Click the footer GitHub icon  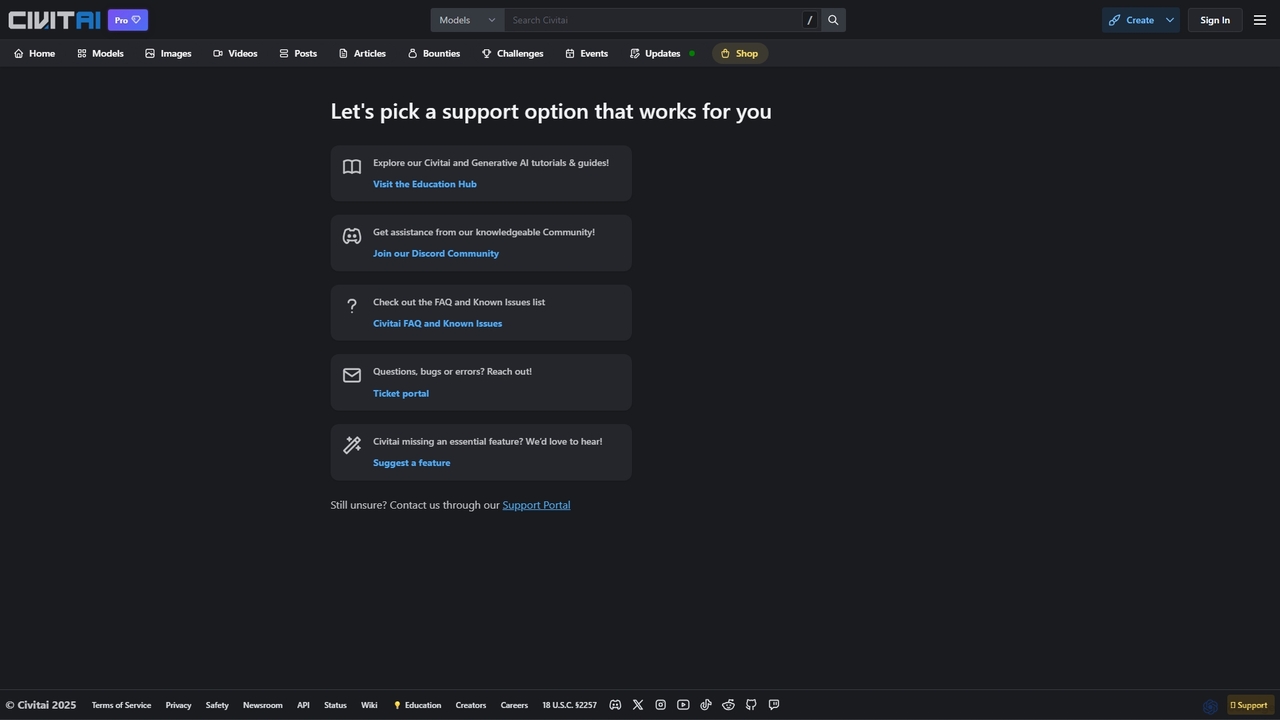coord(751,705)
